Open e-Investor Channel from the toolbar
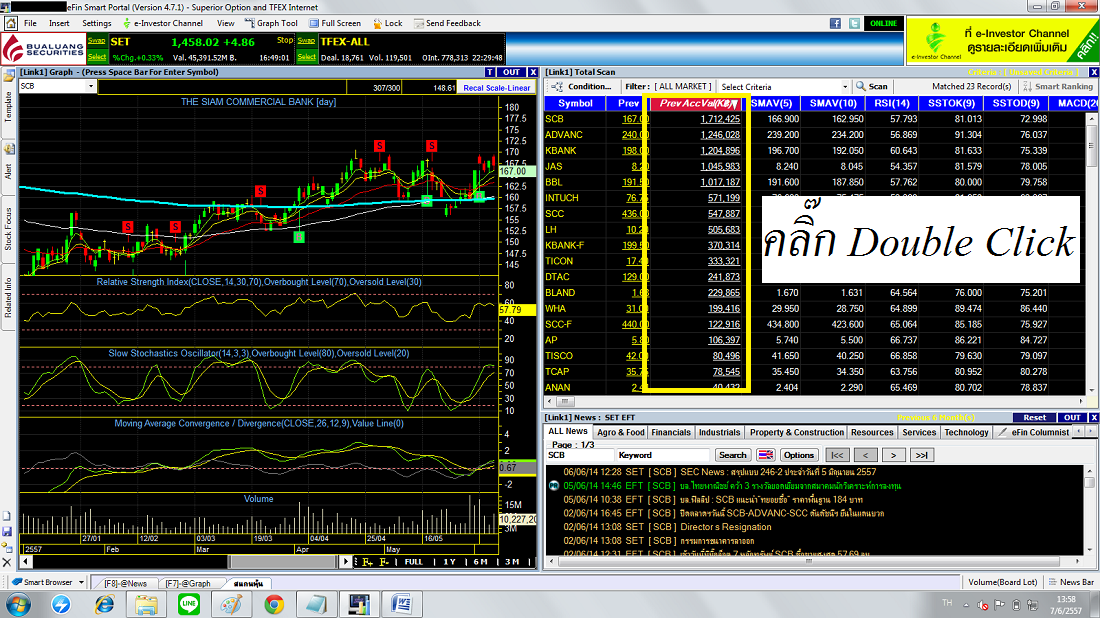The width and height of the screenshot is (1100, 618). pos(163,23)
